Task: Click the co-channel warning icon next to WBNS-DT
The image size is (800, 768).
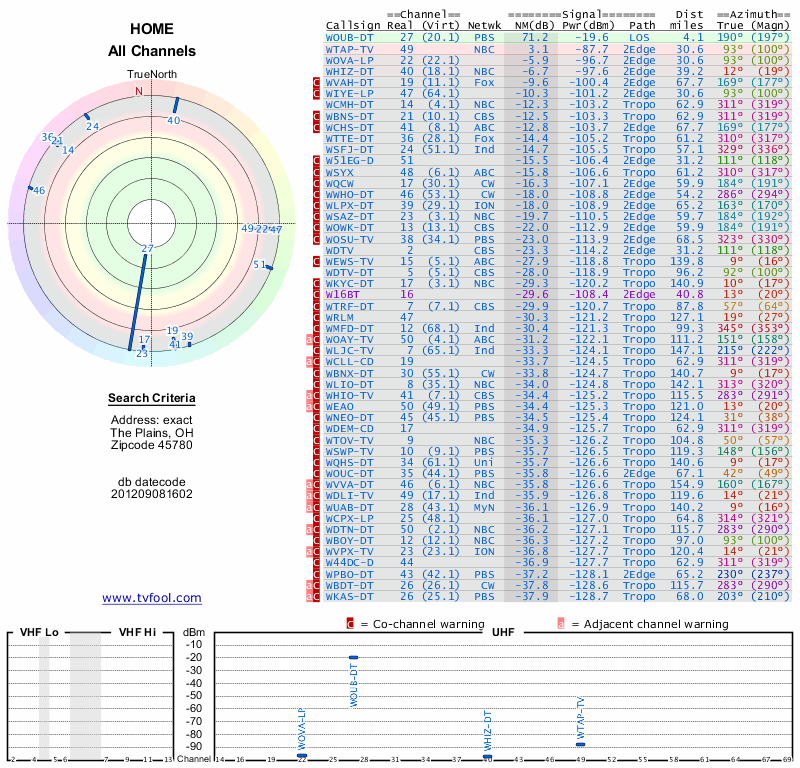Action: [318, 116]
